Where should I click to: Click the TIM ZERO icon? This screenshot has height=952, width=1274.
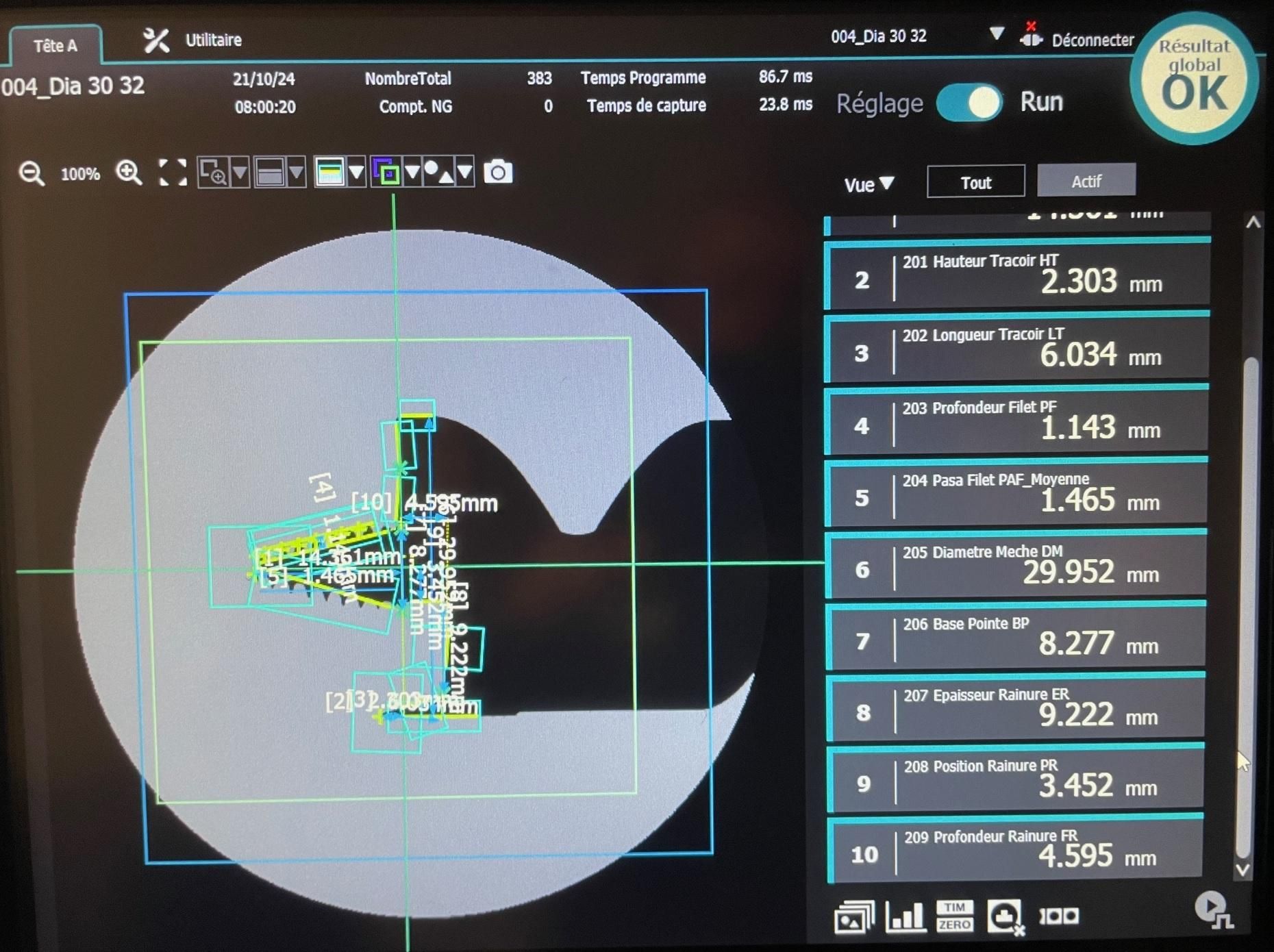pyautogui.click(x=954, y=916)
